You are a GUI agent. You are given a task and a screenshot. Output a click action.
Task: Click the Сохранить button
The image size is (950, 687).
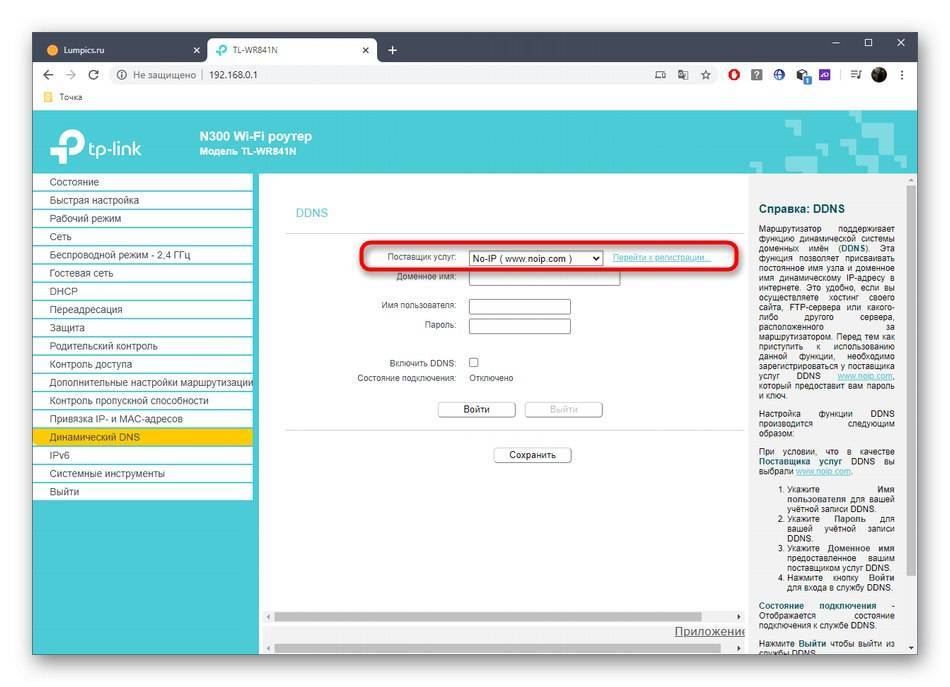point(532,455)
